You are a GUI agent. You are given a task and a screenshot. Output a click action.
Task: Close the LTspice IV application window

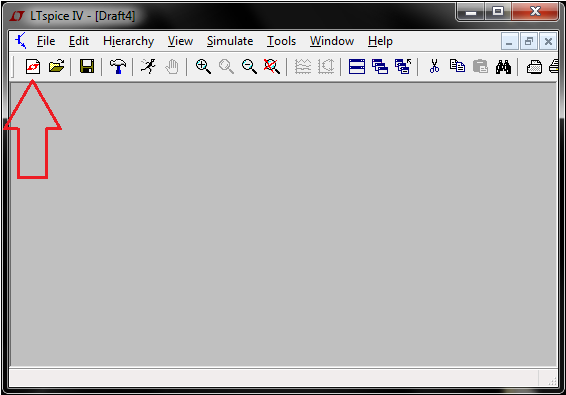(535, 12)
